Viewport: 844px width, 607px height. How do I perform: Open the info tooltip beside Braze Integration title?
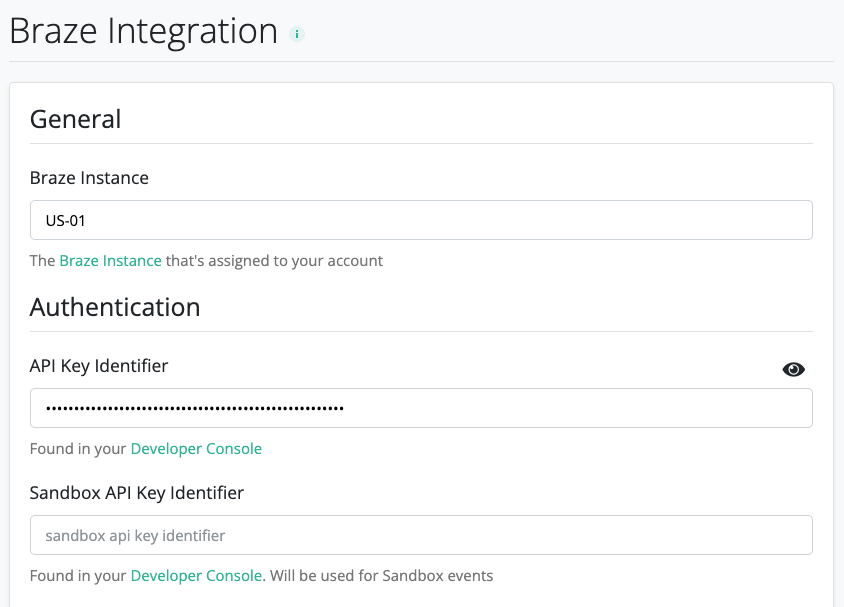point(296,33)
